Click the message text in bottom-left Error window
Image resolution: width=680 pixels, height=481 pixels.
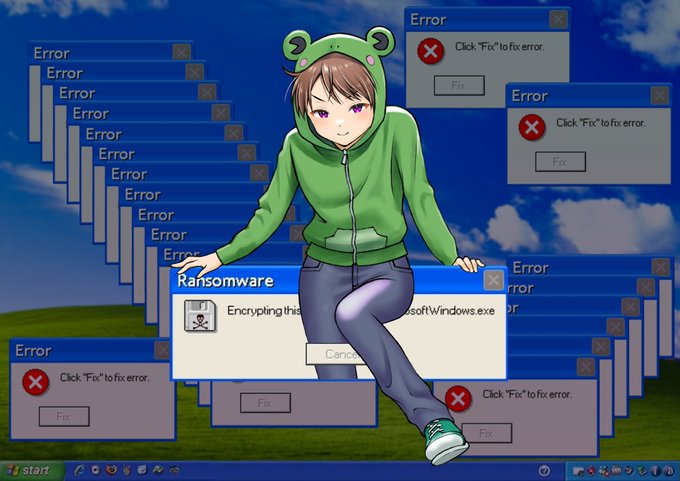105,378
